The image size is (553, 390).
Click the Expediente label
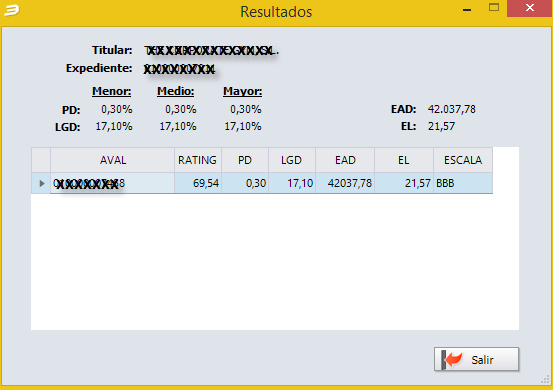pos(99,68)
